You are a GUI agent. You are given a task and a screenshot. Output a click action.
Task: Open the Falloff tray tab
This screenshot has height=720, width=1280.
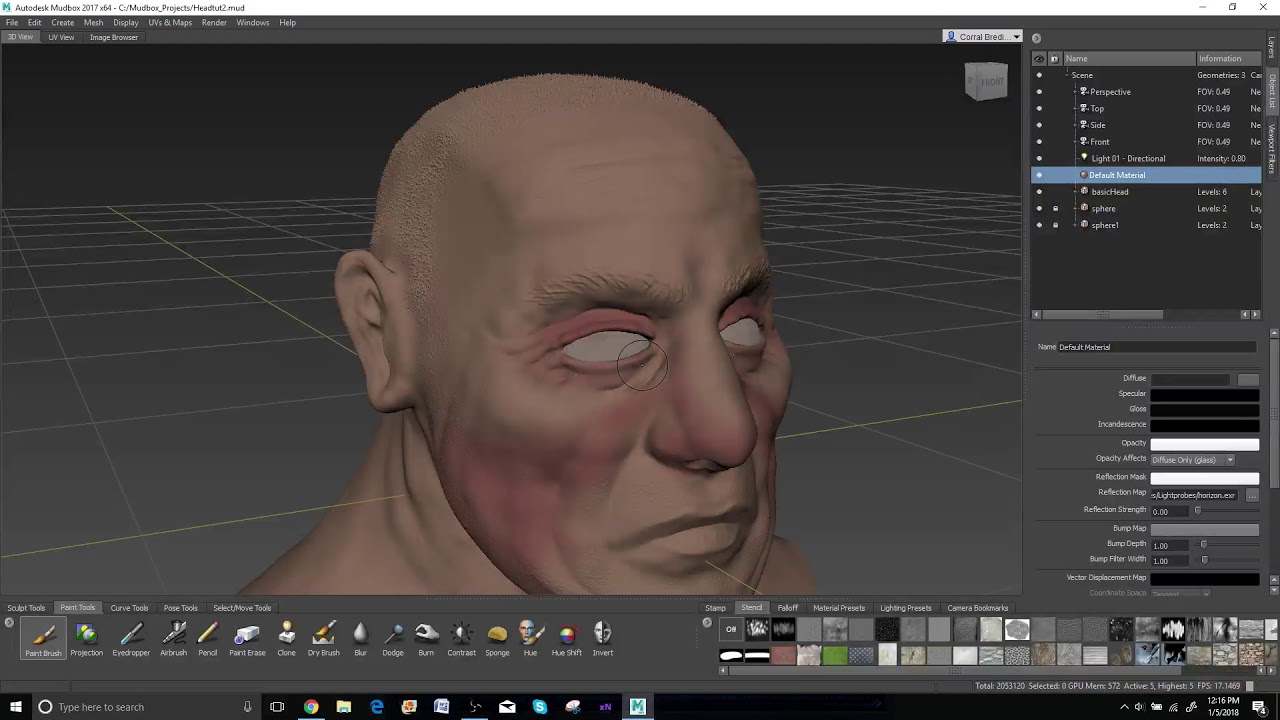click(x=788, y=608)
